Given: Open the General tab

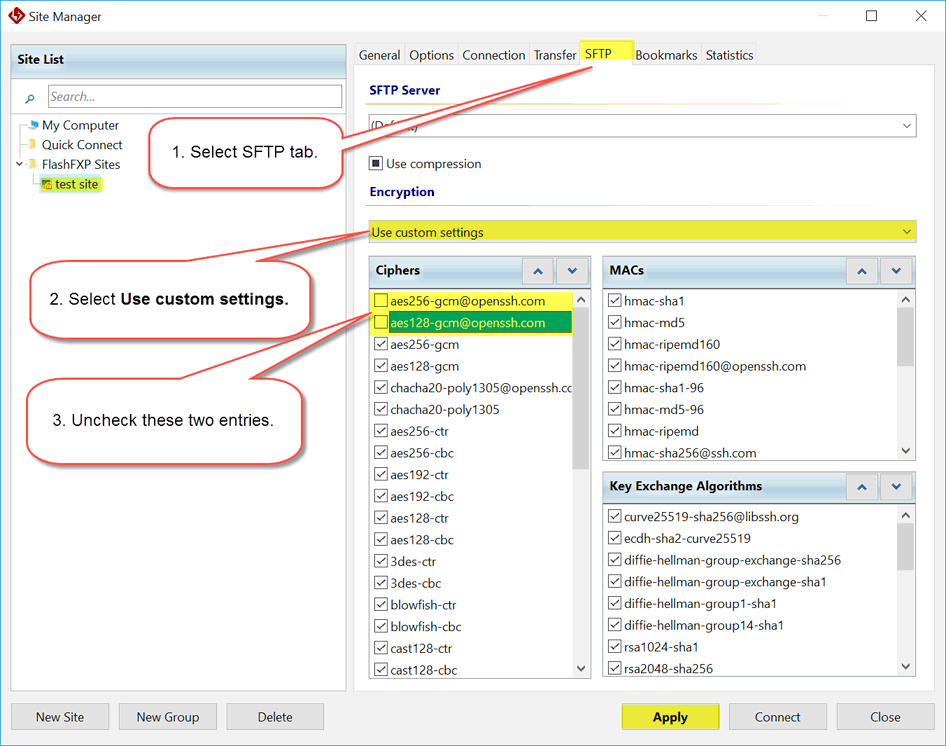Looking at the screenshot, I should click(379, 55).
